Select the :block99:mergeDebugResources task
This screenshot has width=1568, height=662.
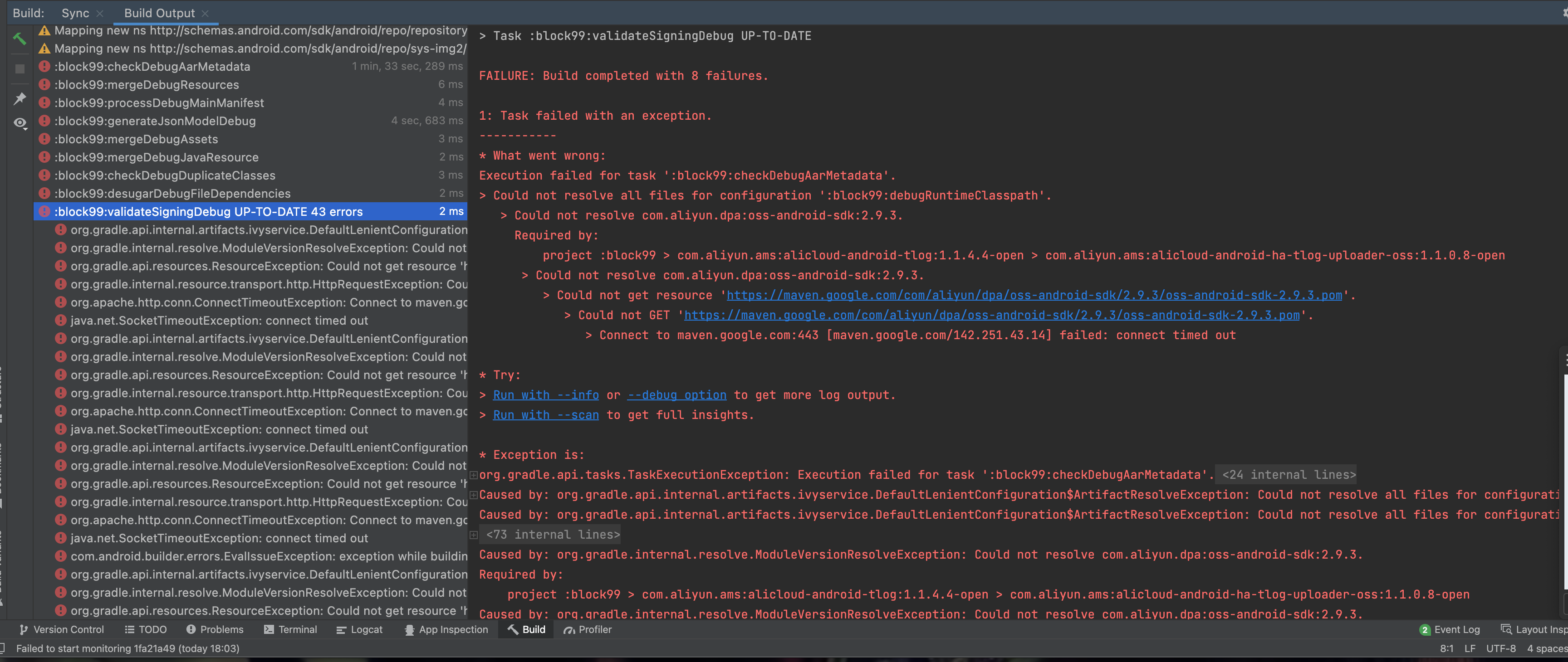251,85
